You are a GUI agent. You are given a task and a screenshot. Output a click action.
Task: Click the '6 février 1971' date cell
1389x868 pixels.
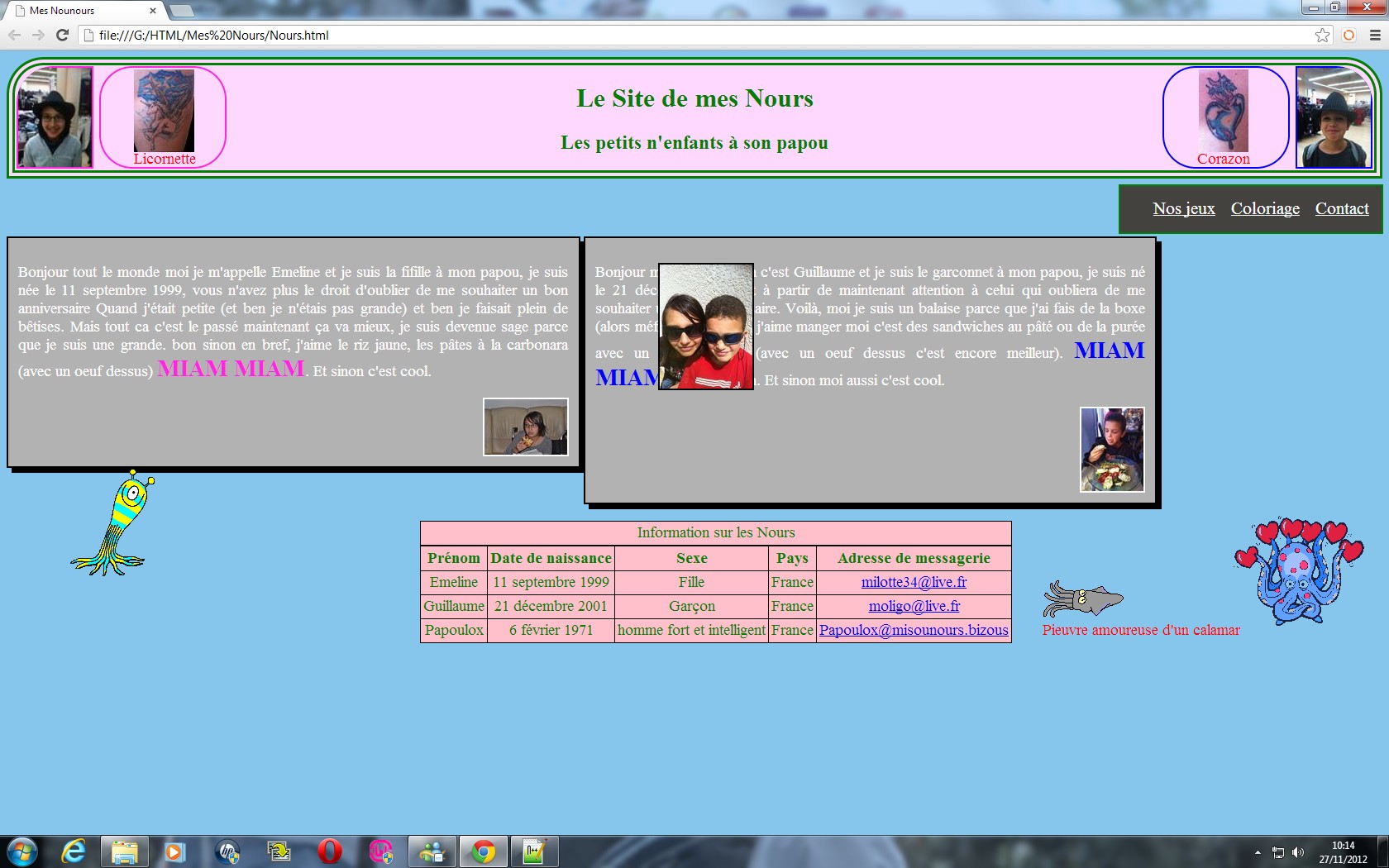coord(551,630)
